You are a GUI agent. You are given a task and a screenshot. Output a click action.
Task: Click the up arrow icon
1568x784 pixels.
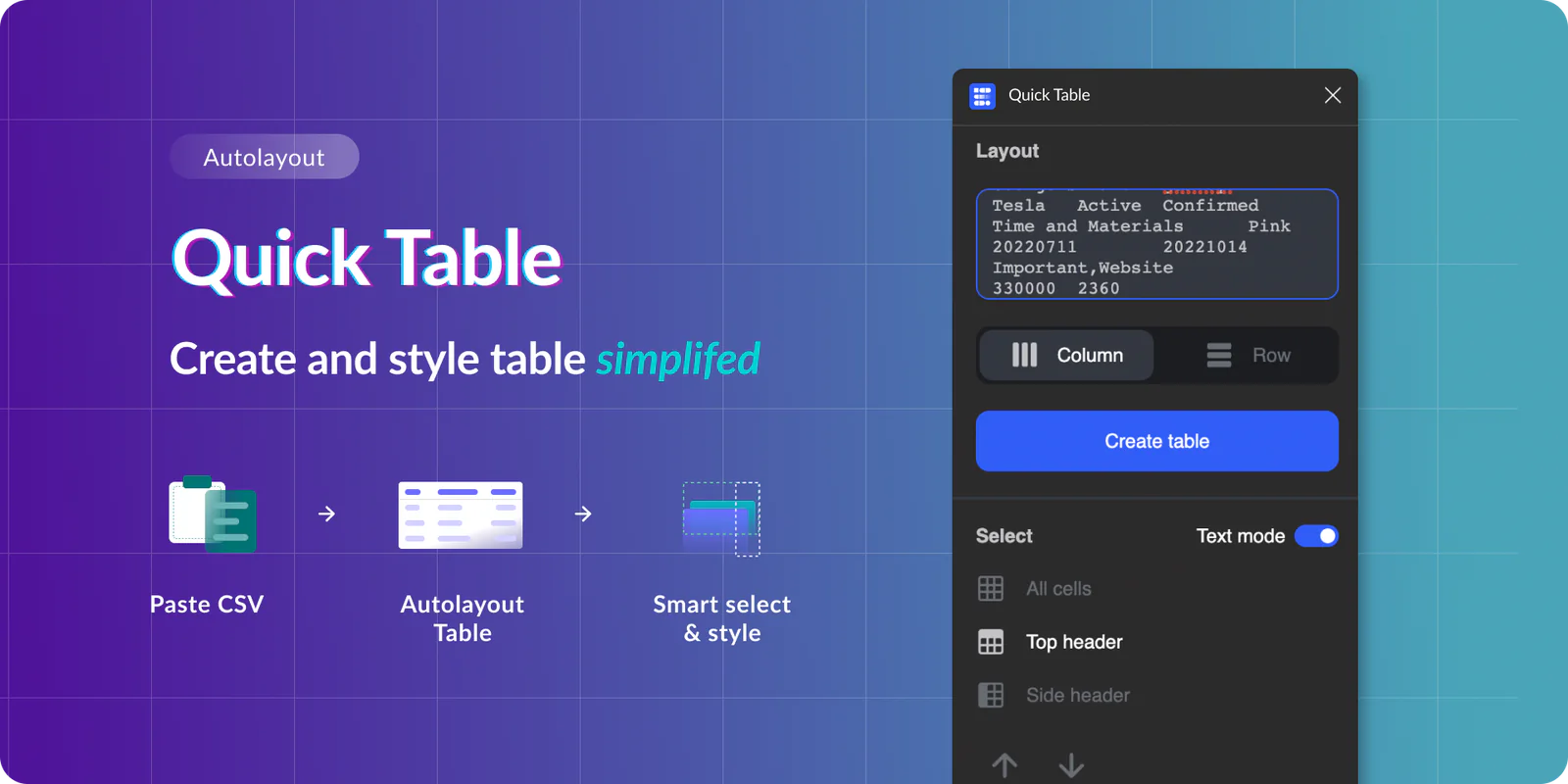[x=1004, y=765]
